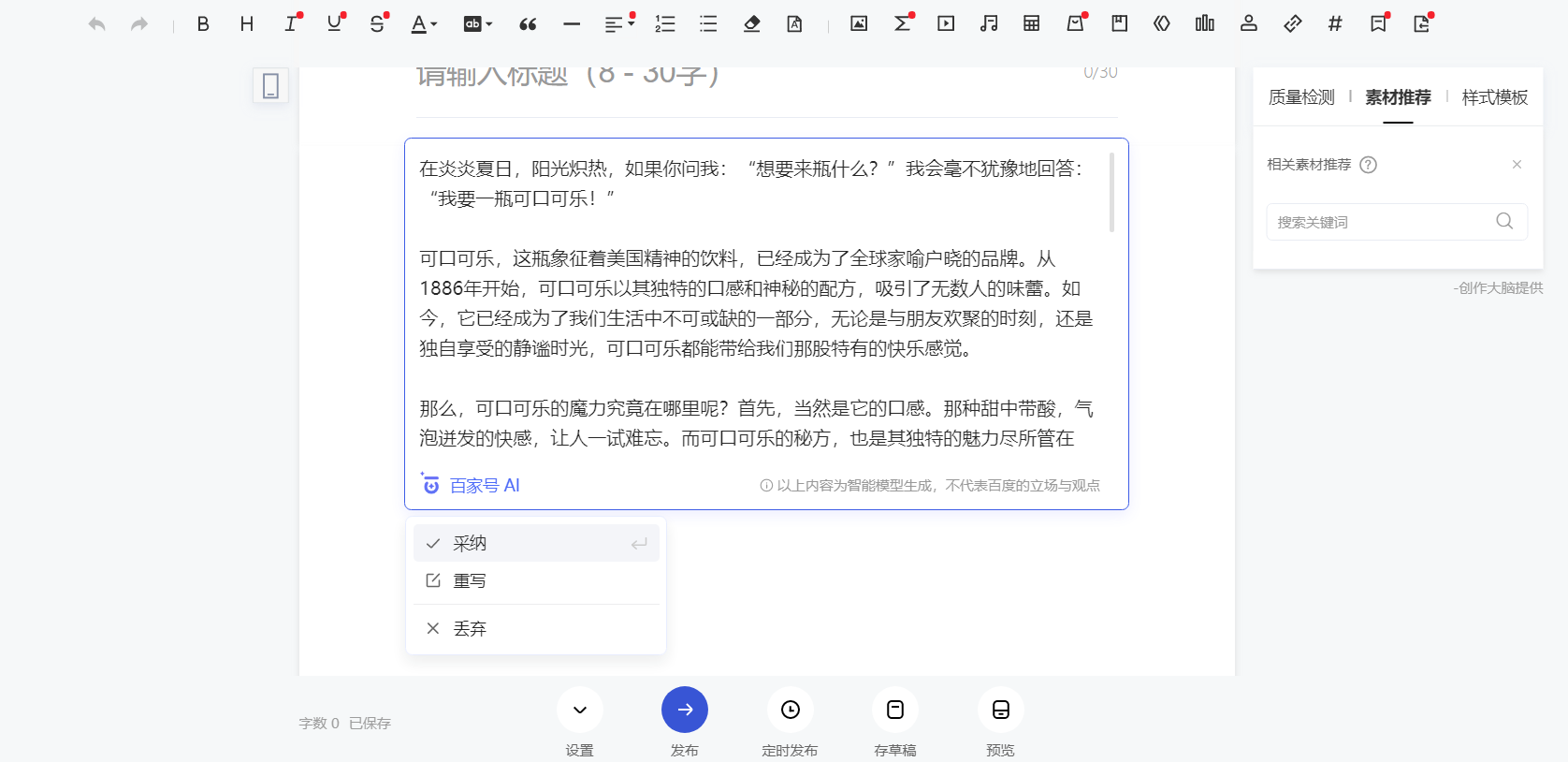
Task: Click the 搜索关键词 search field
Action: point(1383,223)
